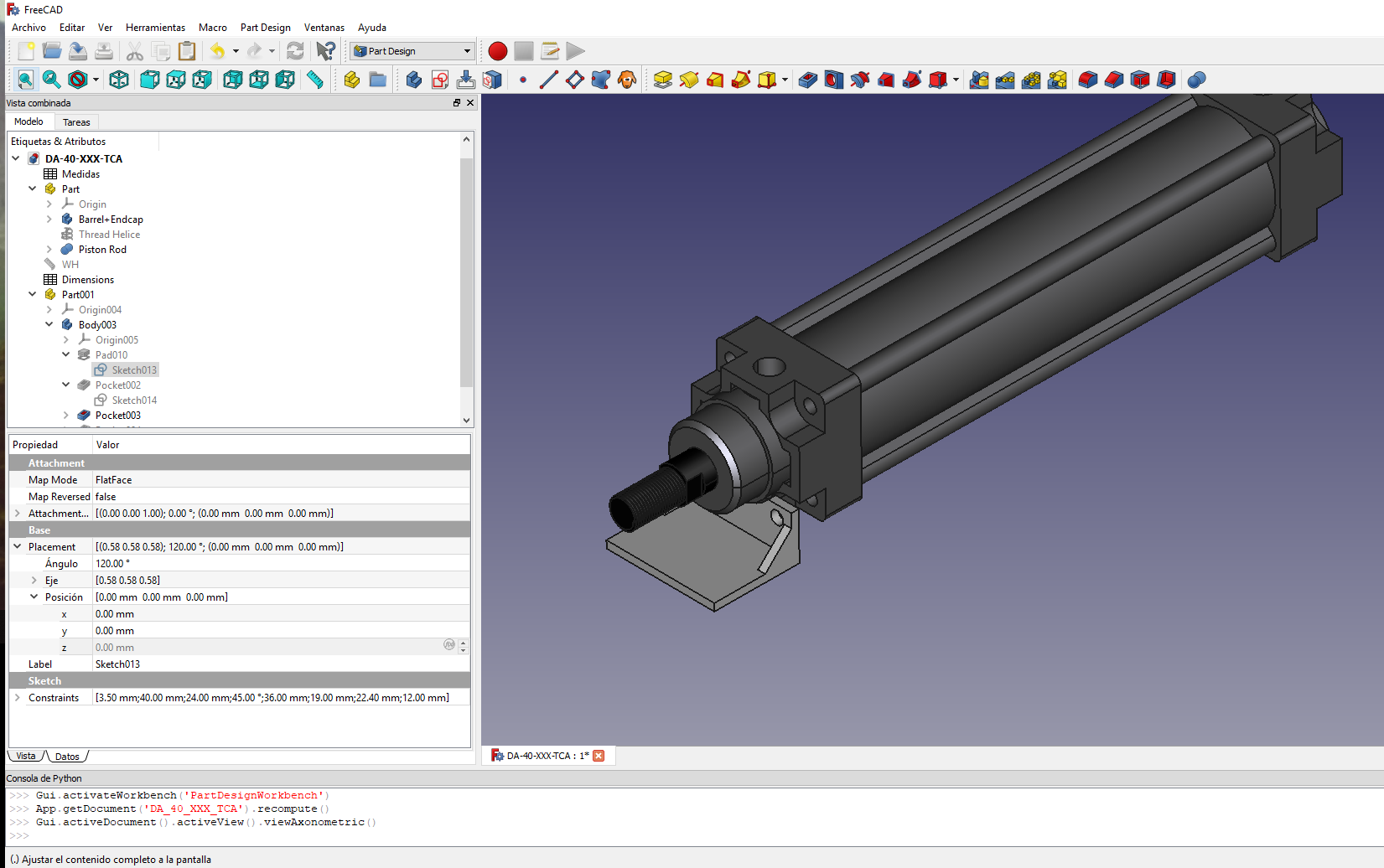Click the Pocket tool icon
Viewport: 1384px width, 868px height.
coord(808,80)
